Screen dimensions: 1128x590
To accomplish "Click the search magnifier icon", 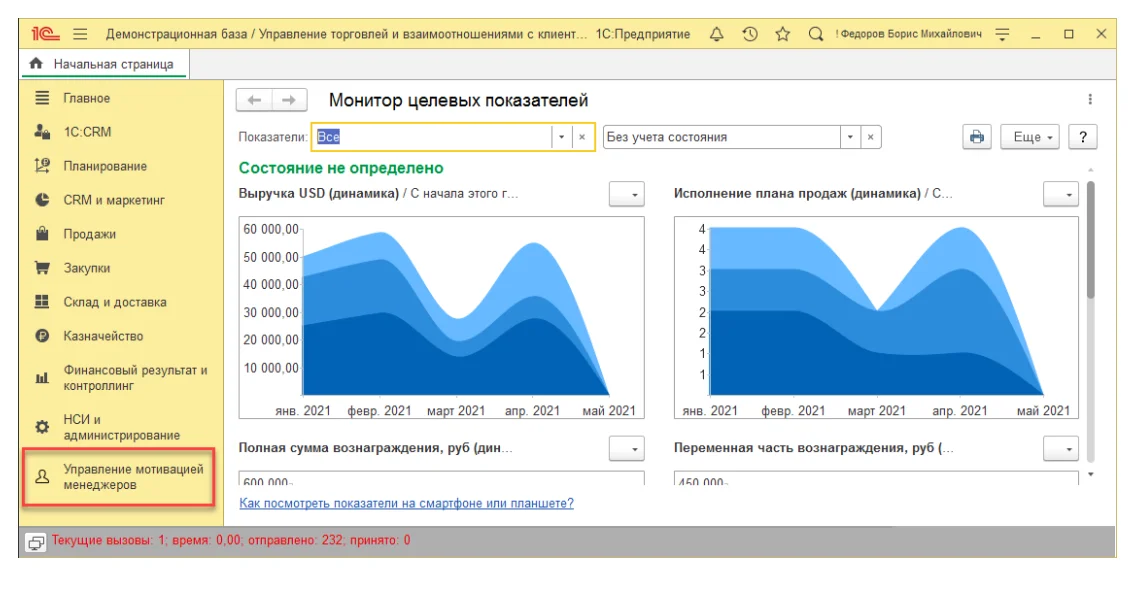I will click(x=816, y=34).
